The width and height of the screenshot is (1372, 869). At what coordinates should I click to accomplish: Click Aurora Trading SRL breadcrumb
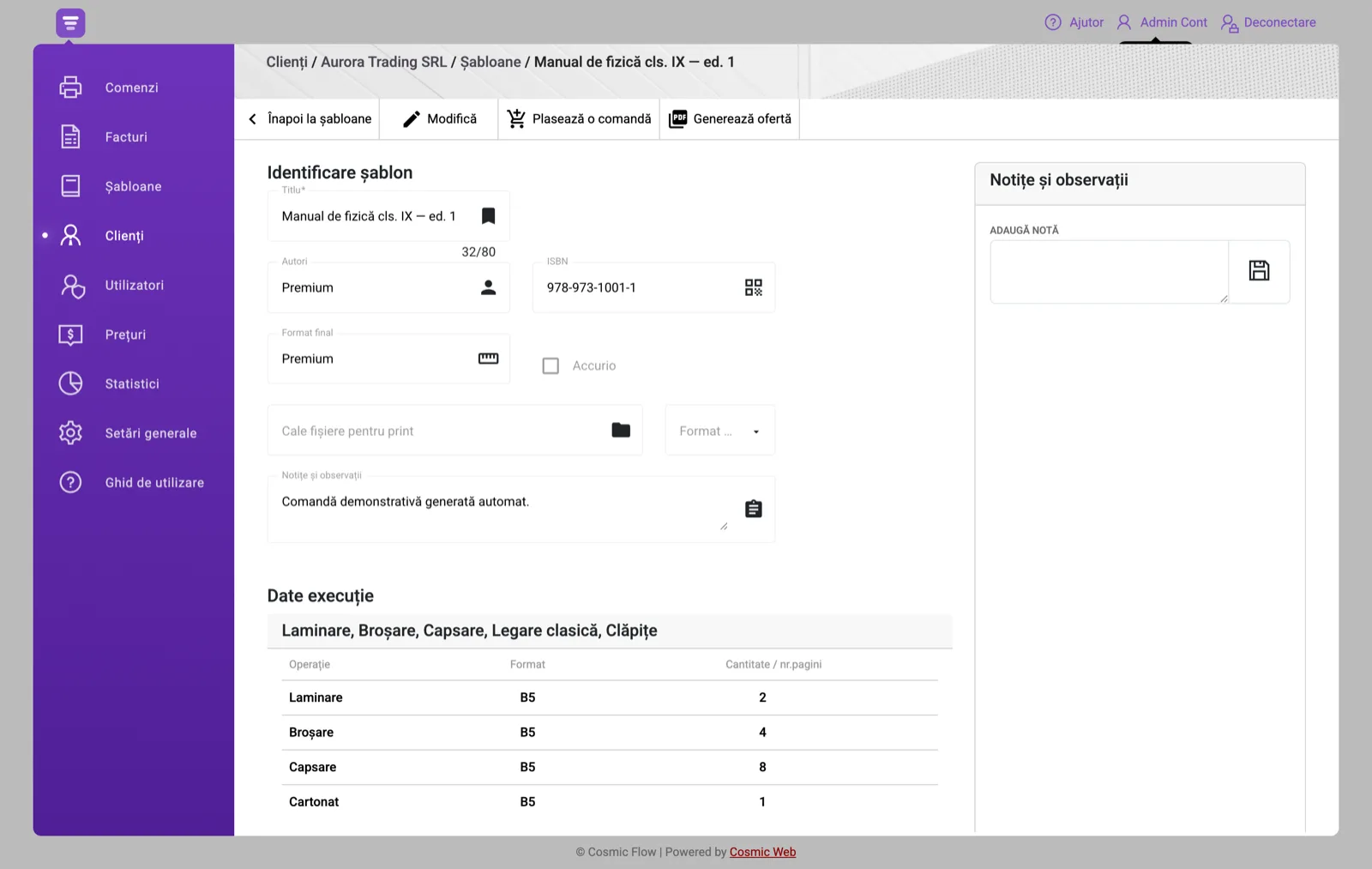coord(383,62)
